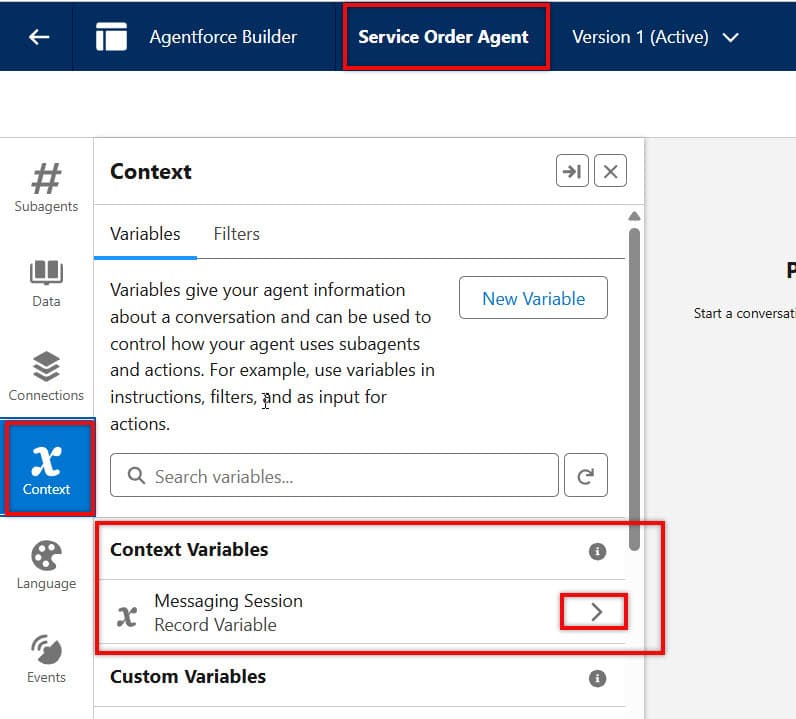The height and width of the screenshot is (719, 796).
Task: Open the Connections panel
Action: [x=46, y=376]
